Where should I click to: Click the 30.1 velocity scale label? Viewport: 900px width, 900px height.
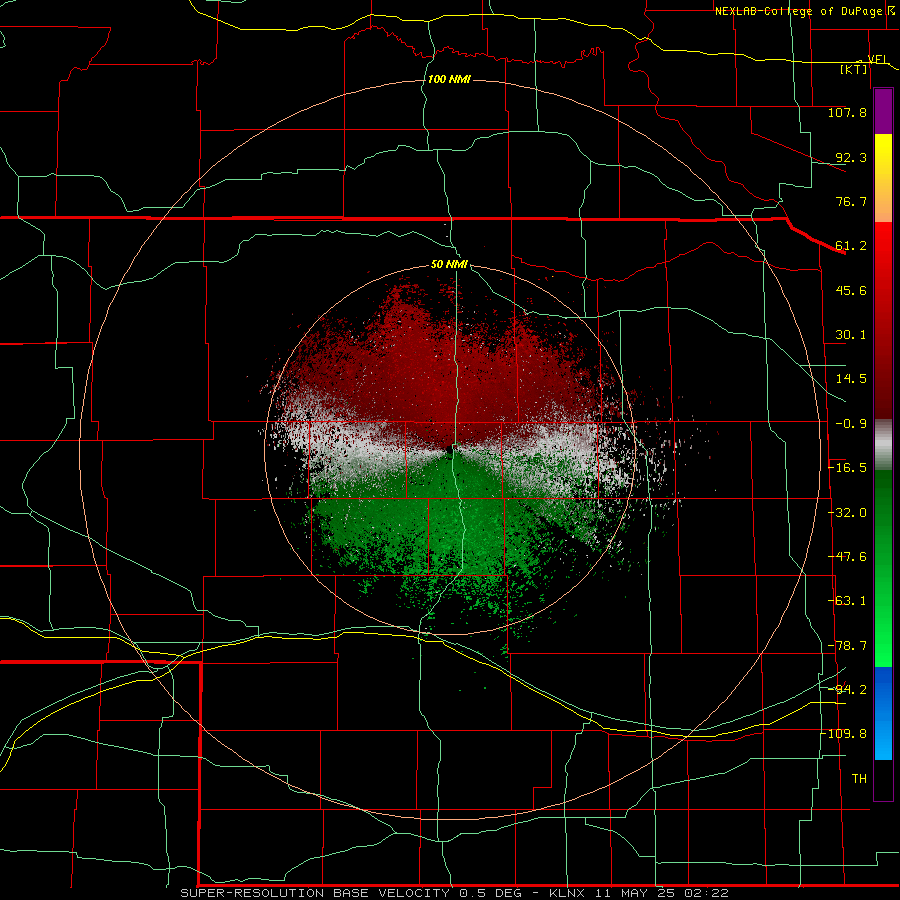coord(851,335)
